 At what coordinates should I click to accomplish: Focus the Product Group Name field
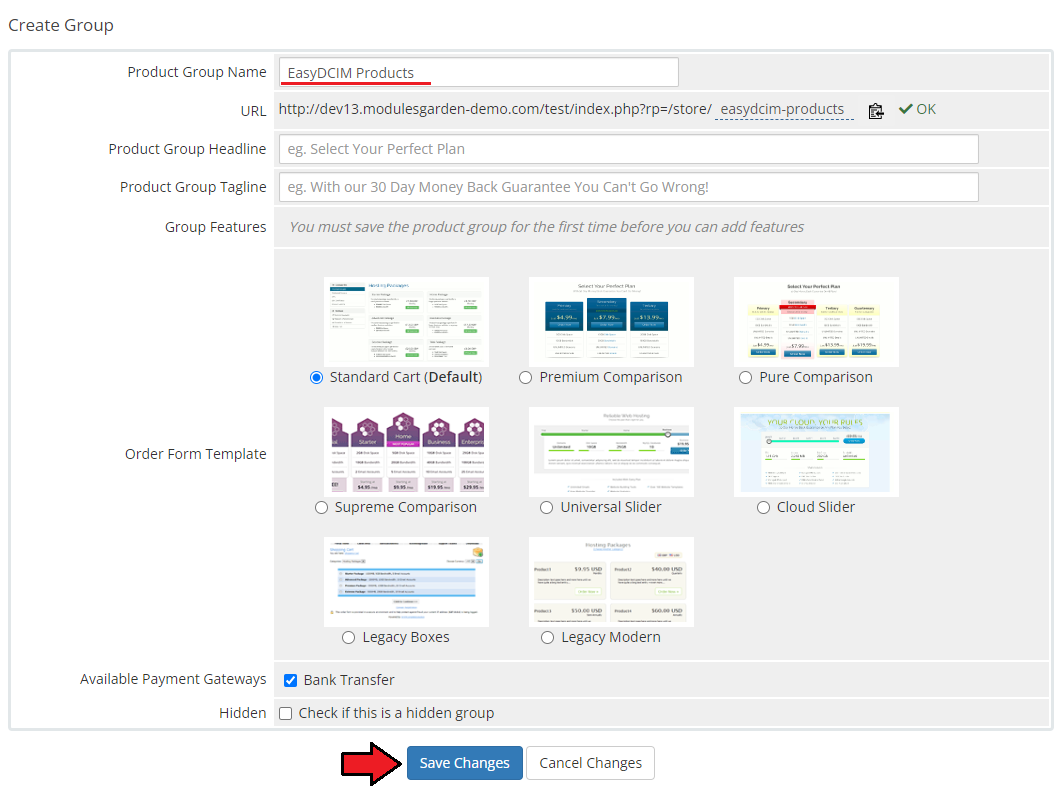click(479, 72)
